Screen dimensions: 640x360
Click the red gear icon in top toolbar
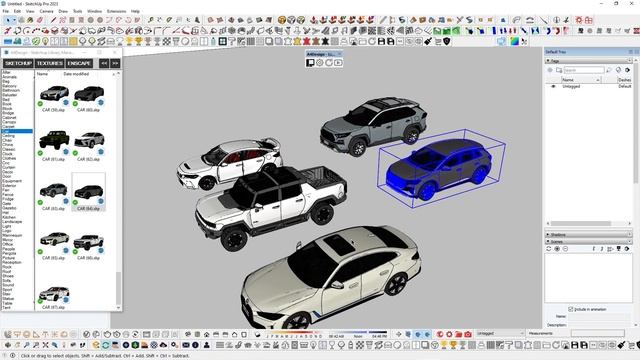[x=579, y=20]
